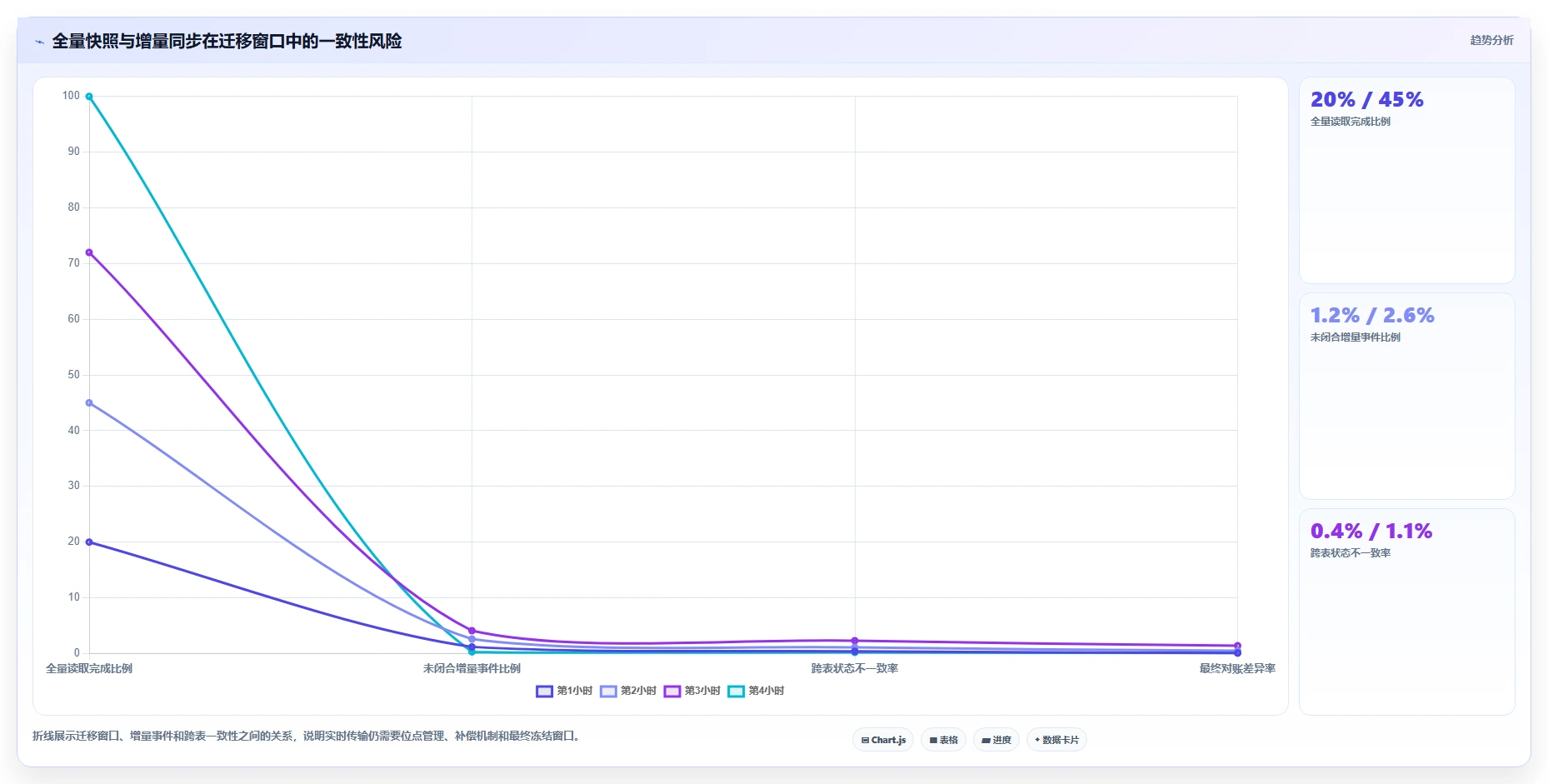
Task: Toggle the 第3小时 legend entry
Action: (x=692, y=691)
